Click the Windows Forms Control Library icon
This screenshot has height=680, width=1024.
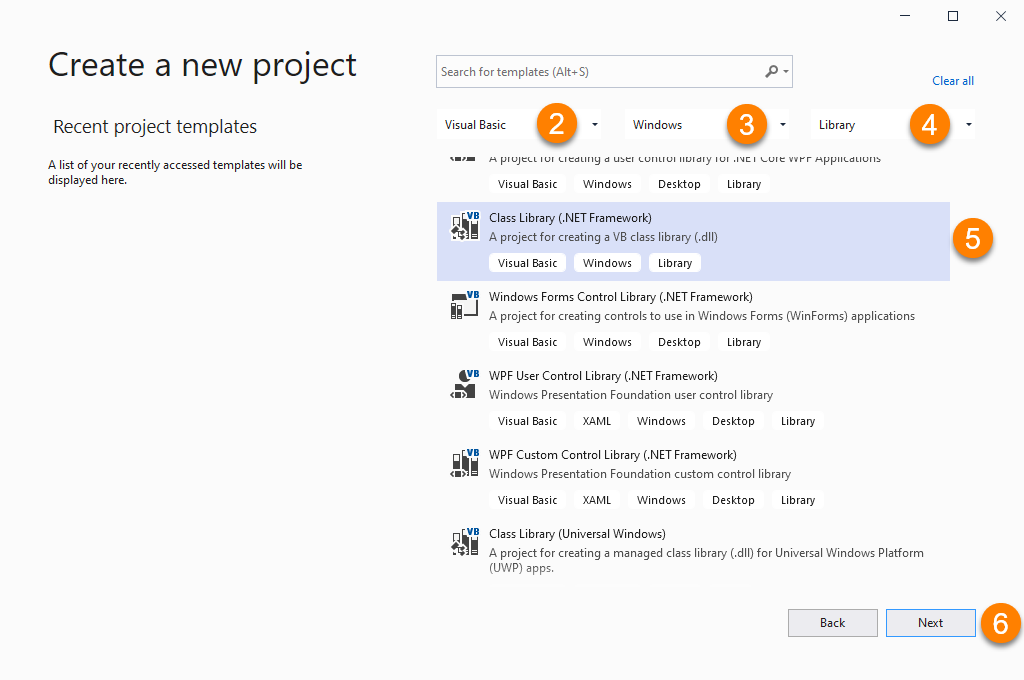[465, 305]
